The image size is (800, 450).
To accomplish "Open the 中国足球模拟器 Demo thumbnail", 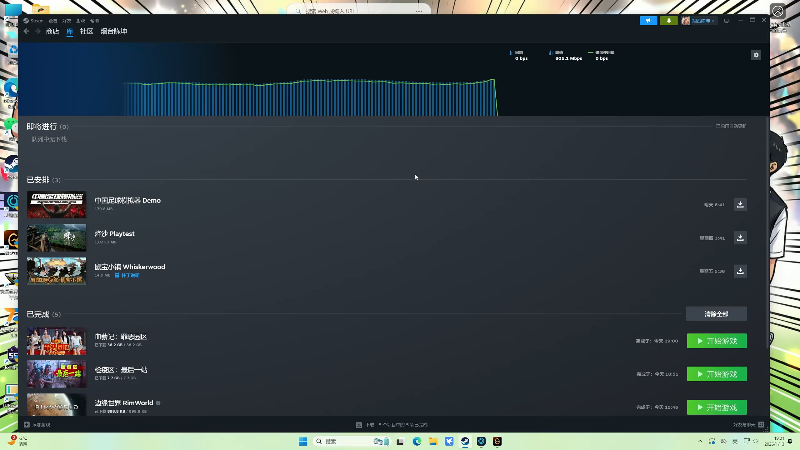I will (57, 205).
